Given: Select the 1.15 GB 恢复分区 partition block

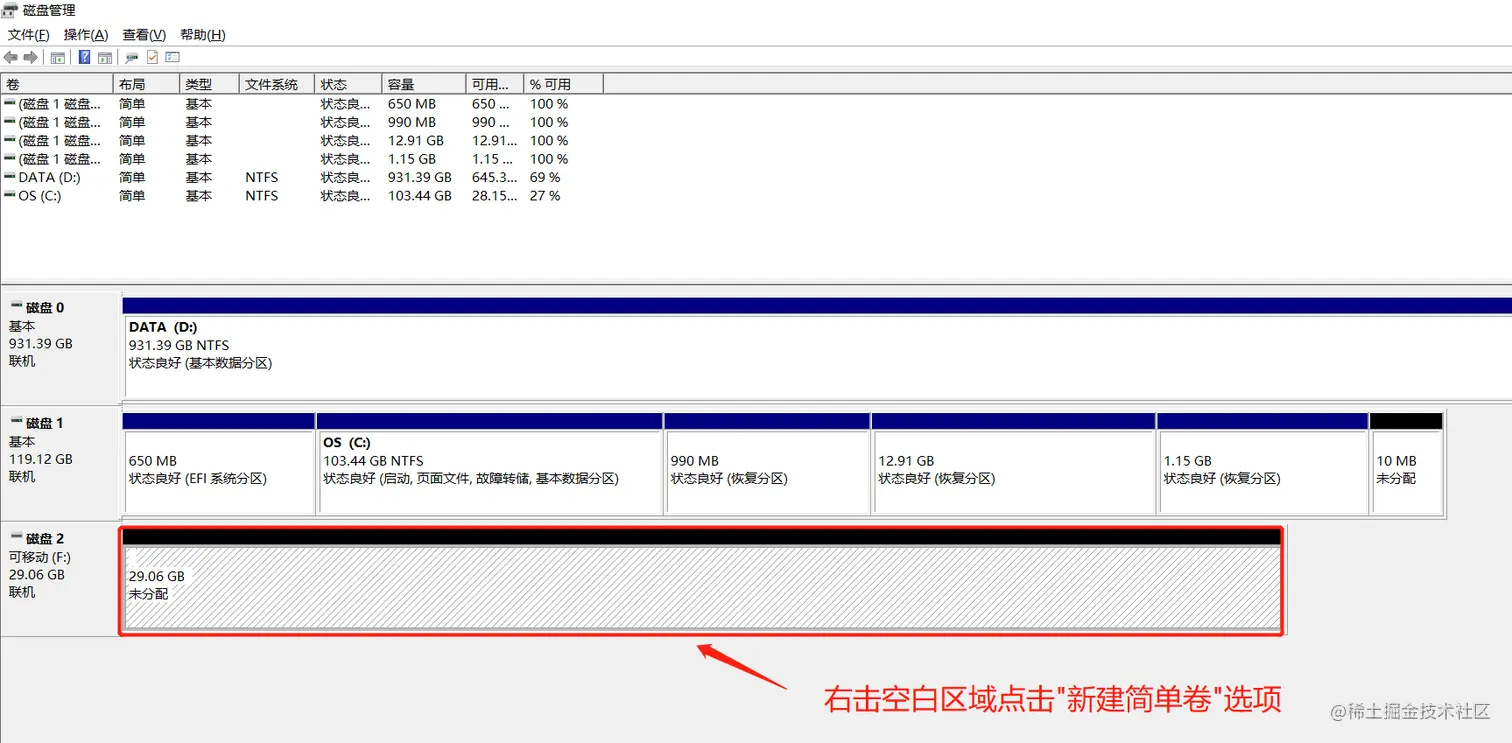Looking at the screenshot, I should 1263,464.
